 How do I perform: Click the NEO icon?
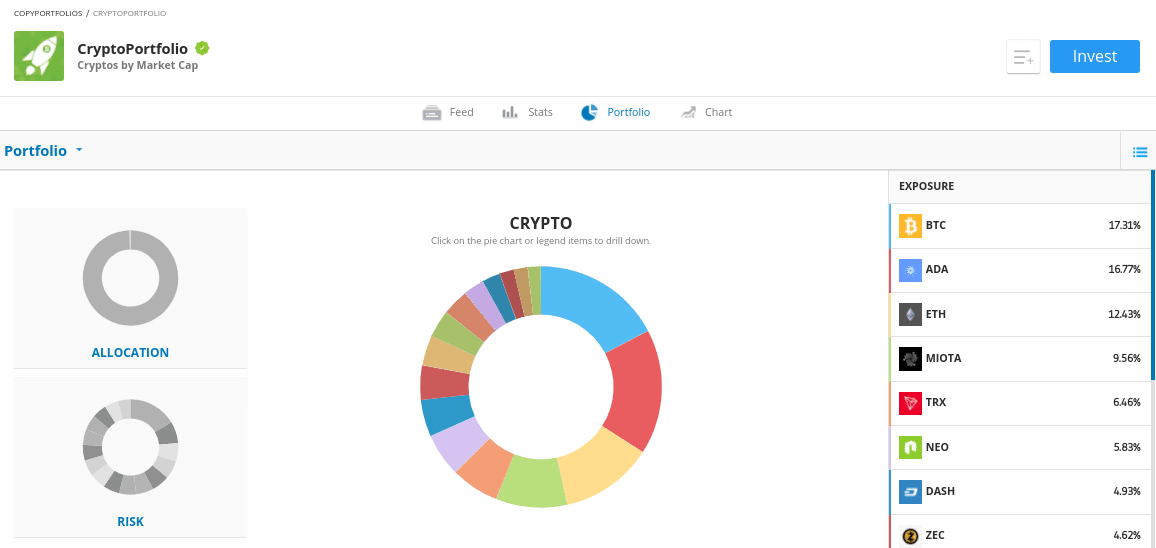tap(910, 447)
